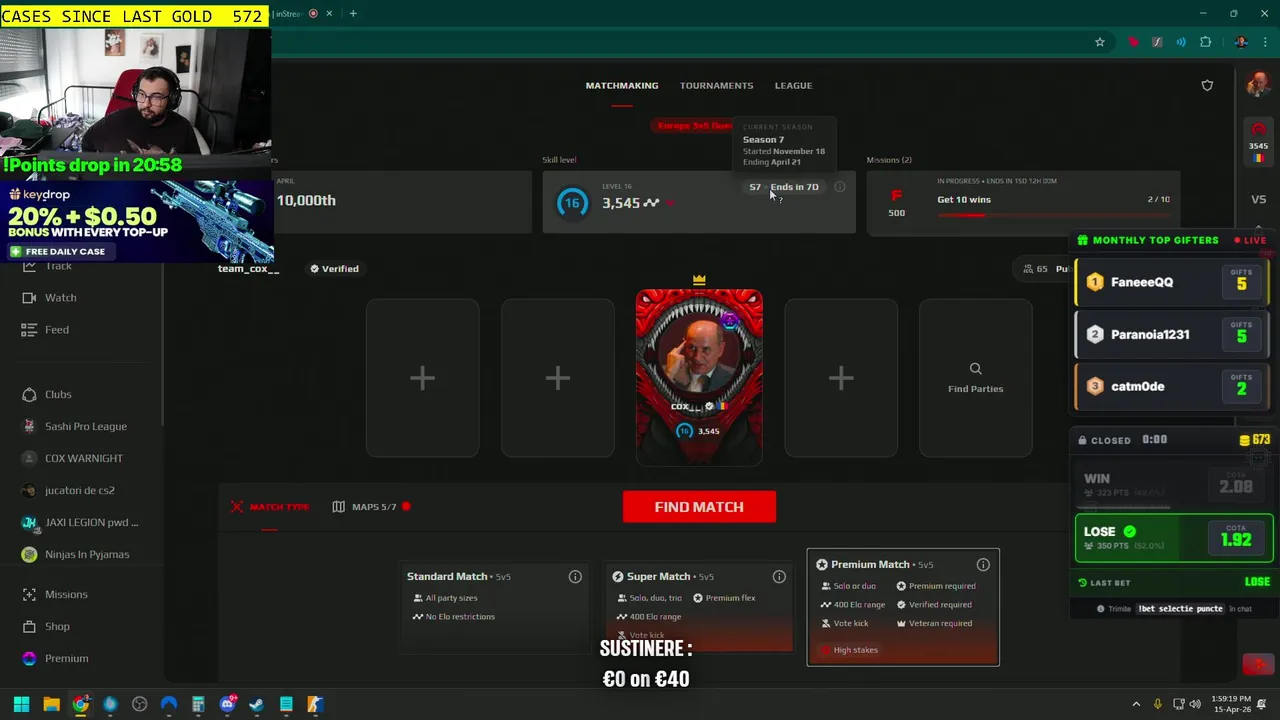Open Find Parties search

click(x=975, y=378)
